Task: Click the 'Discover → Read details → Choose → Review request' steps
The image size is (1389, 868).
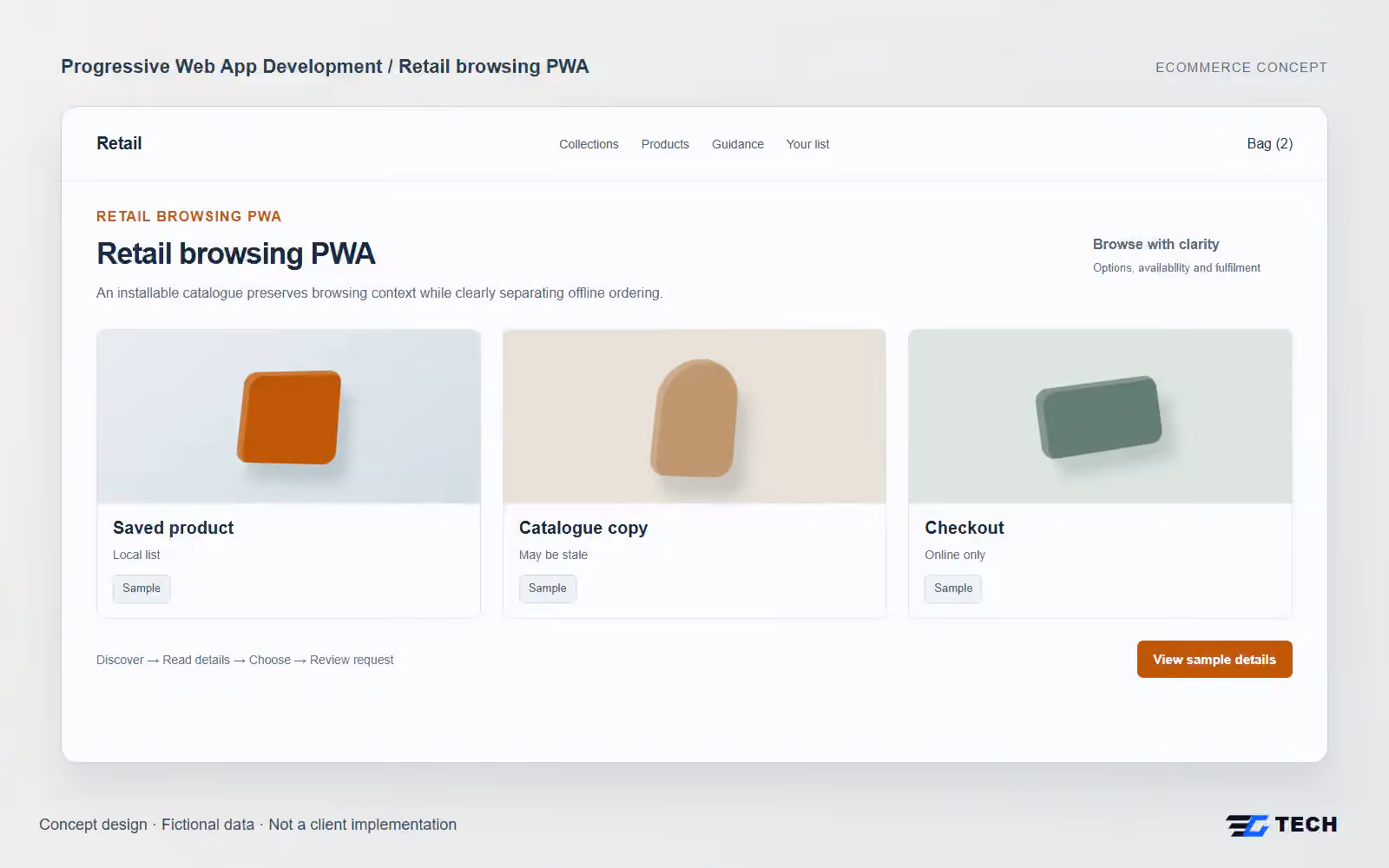Action: [x=245, y=660]
